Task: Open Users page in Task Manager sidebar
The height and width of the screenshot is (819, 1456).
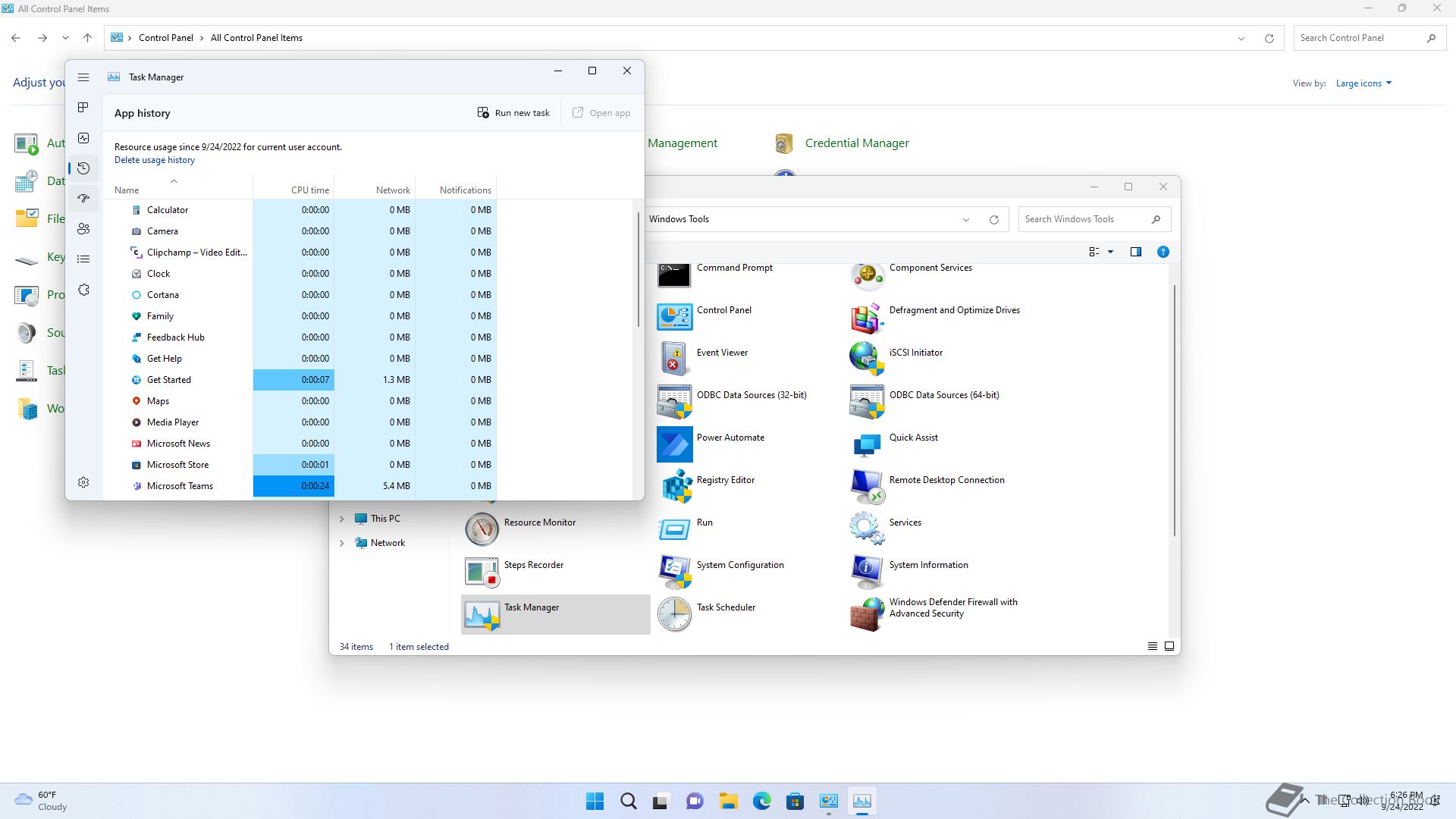Action: 83,229
